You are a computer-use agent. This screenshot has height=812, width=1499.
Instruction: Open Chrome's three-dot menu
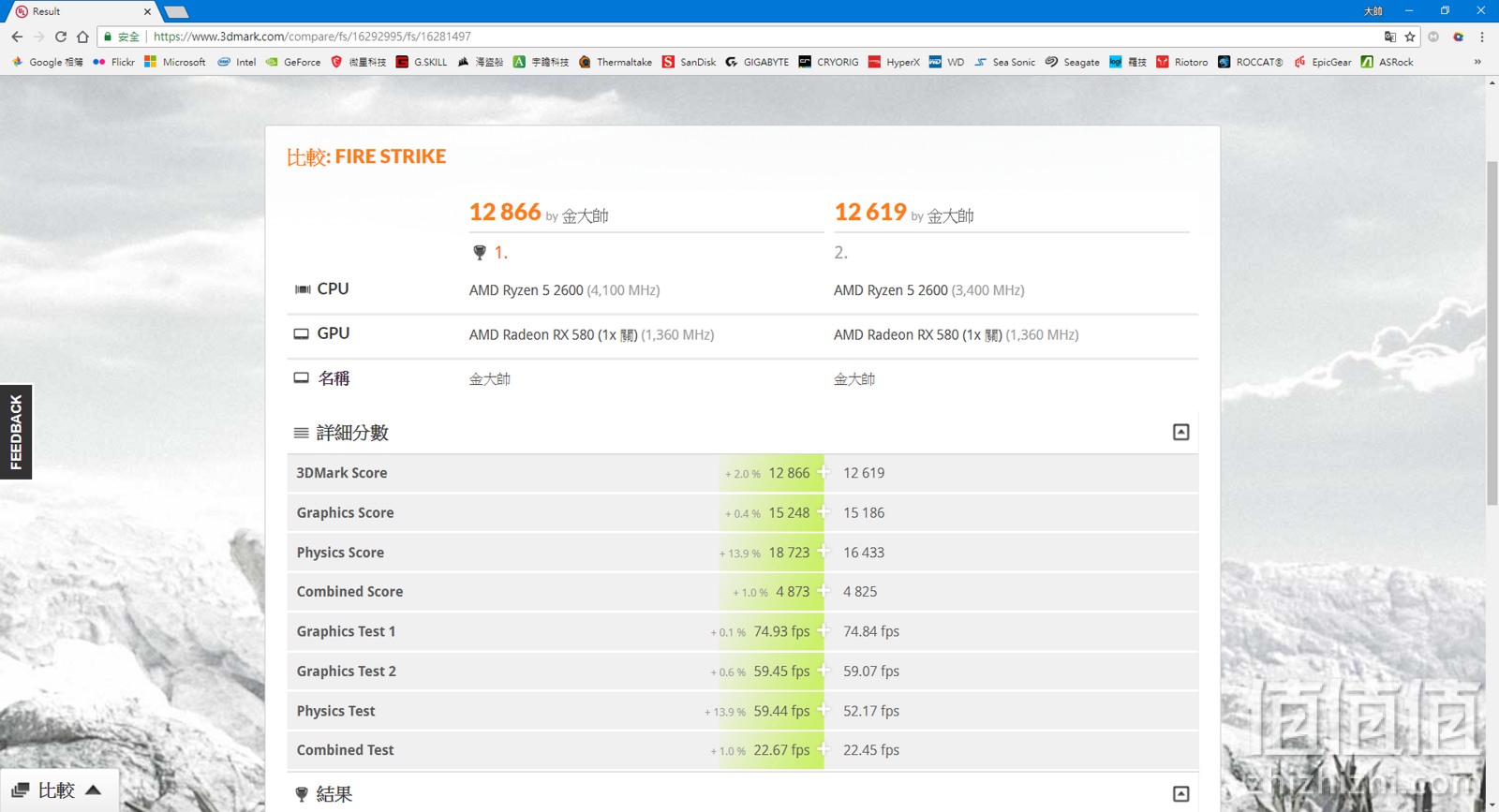(x=1482, y=37)
